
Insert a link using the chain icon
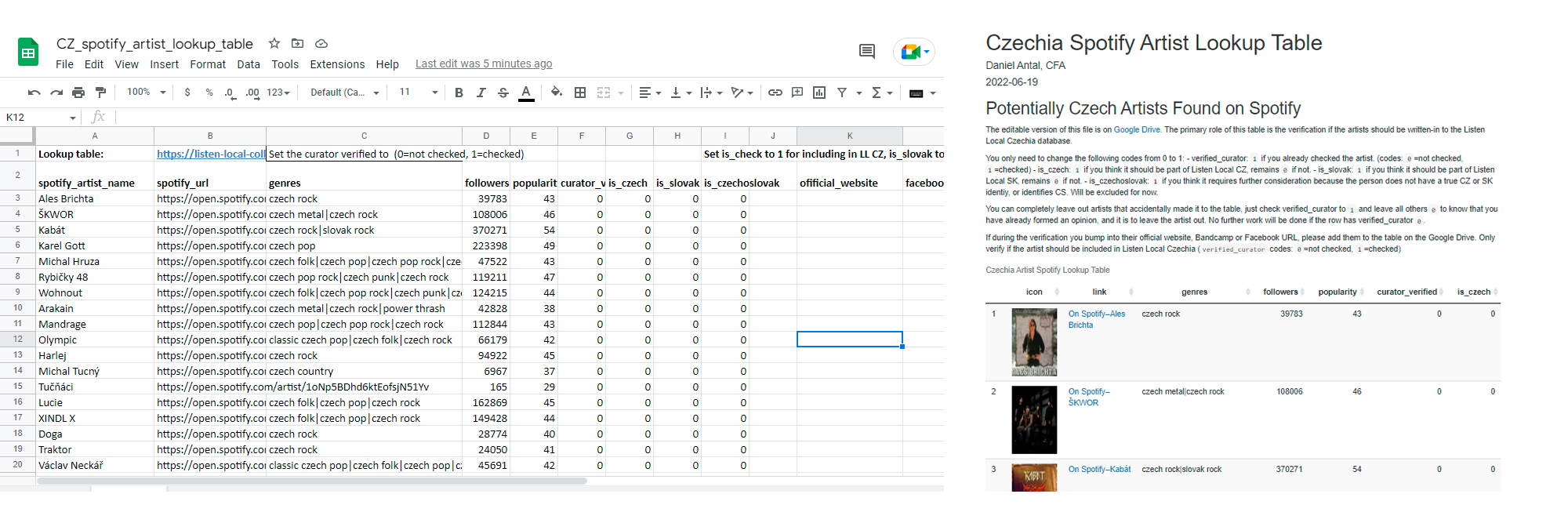click(x=775, y=93)
